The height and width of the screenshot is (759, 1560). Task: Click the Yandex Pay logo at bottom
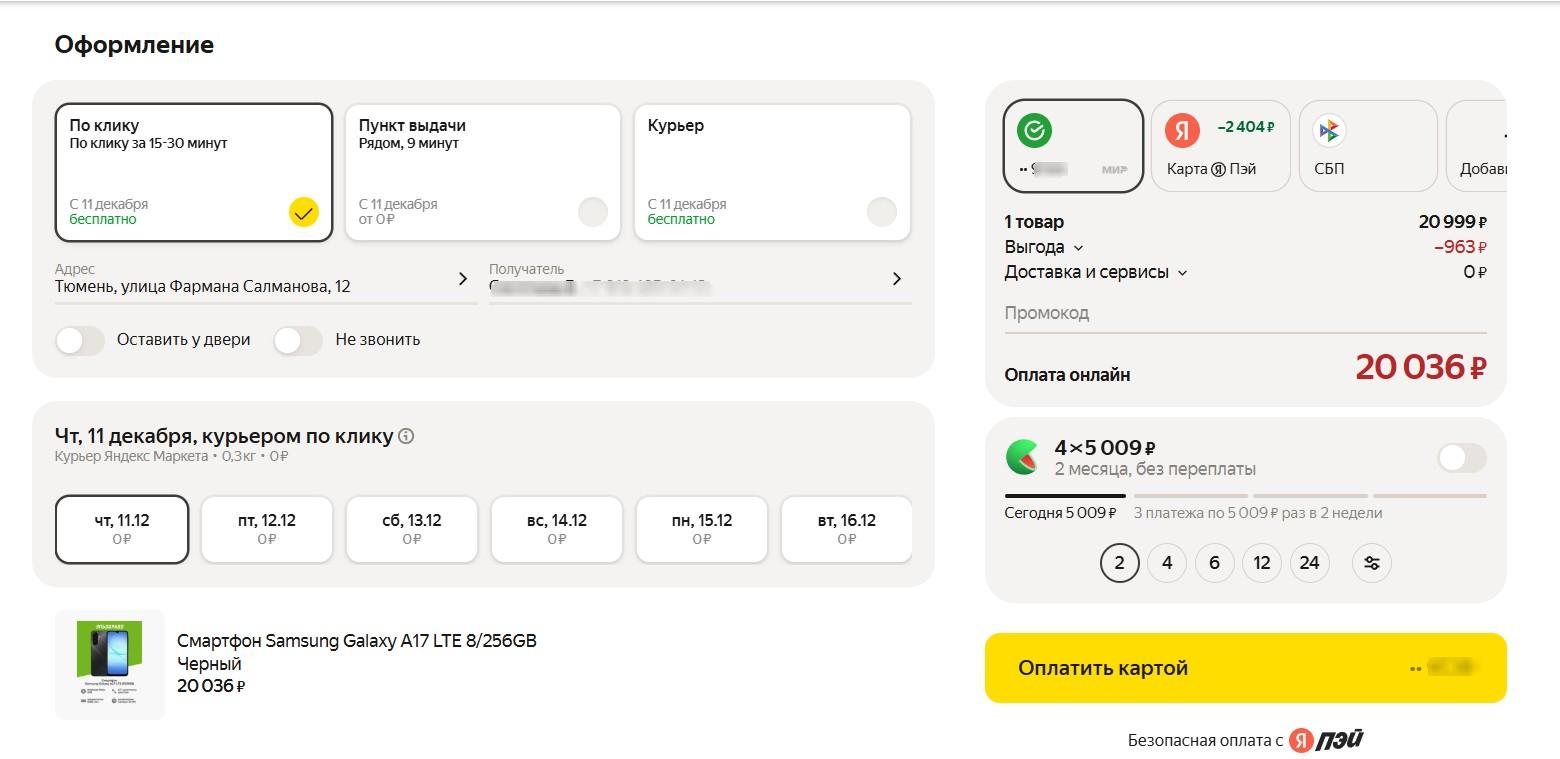pos(1326,740)
